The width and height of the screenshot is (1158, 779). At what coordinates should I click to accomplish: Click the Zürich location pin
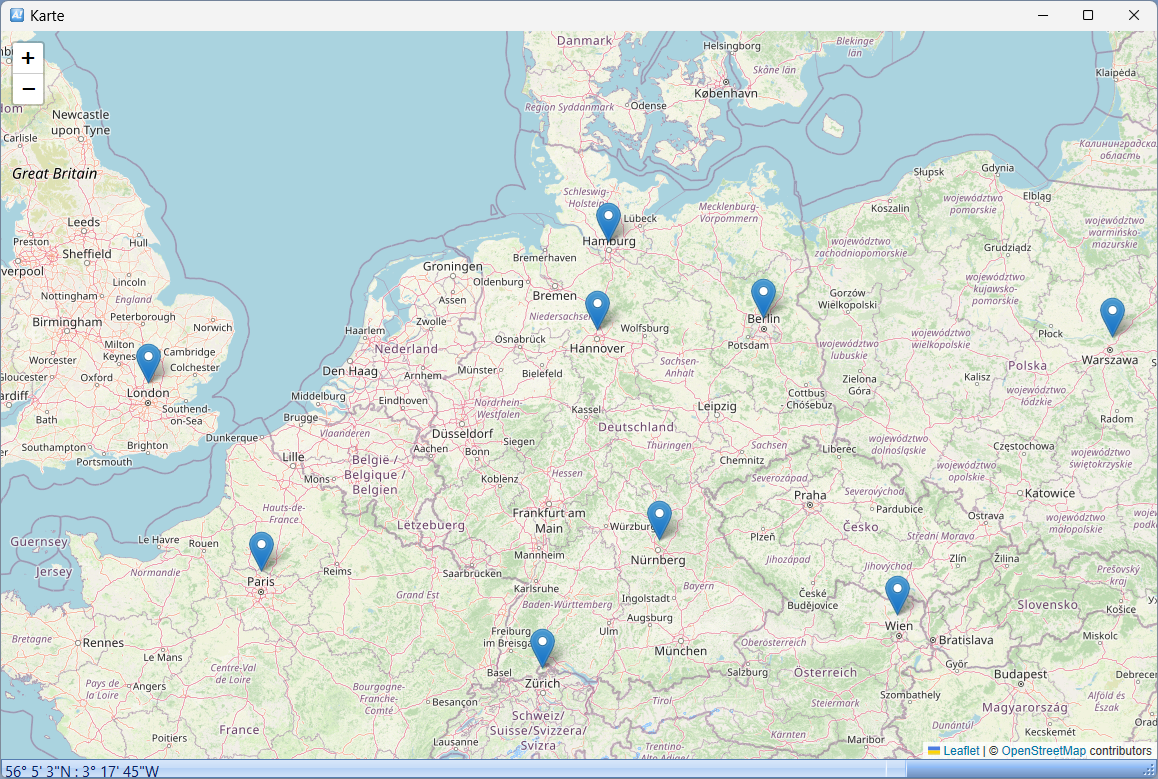(x=542, y=646)
